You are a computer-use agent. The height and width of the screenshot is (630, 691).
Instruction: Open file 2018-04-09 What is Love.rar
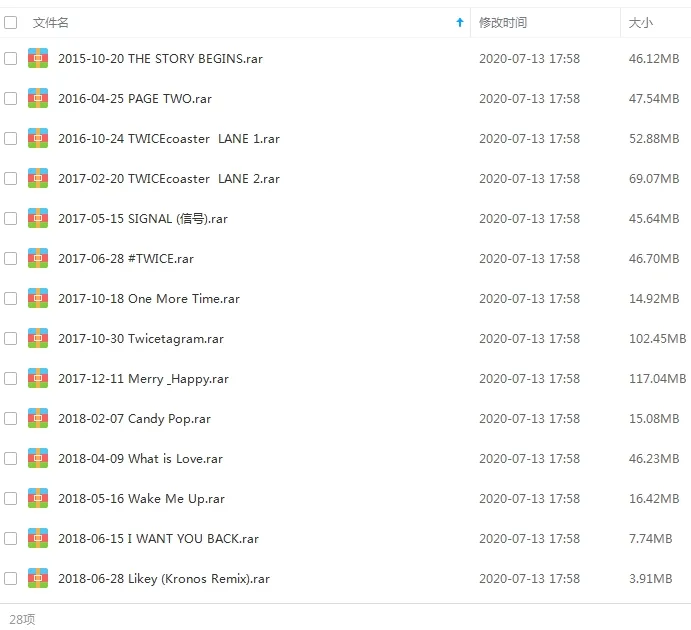click(x=141, y=459)
